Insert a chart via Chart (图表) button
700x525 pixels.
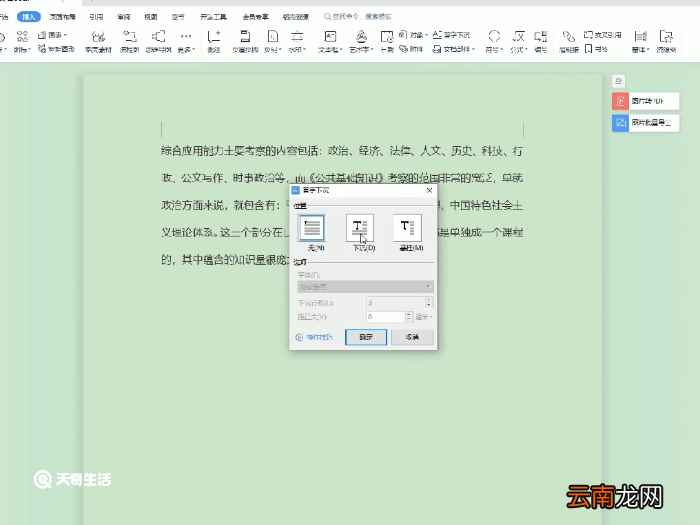[x=53, y=35]
